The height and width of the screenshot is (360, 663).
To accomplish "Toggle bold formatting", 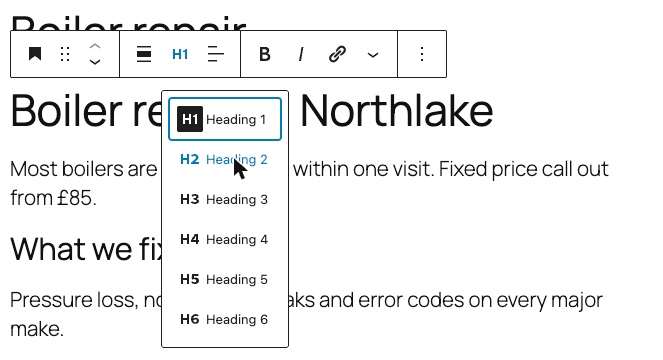I will (265, 54).
